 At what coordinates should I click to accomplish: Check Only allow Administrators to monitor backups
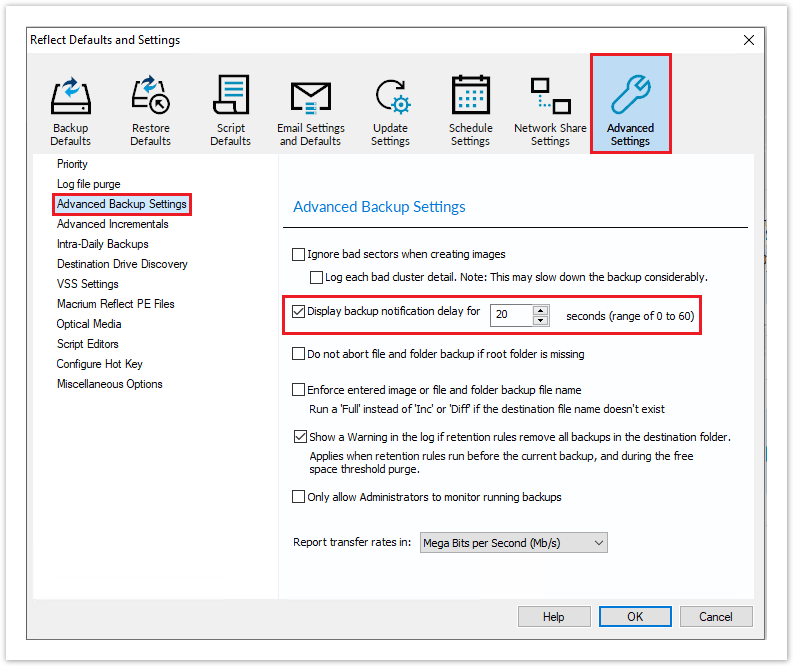pyautogui.click(x=298, y=497)
